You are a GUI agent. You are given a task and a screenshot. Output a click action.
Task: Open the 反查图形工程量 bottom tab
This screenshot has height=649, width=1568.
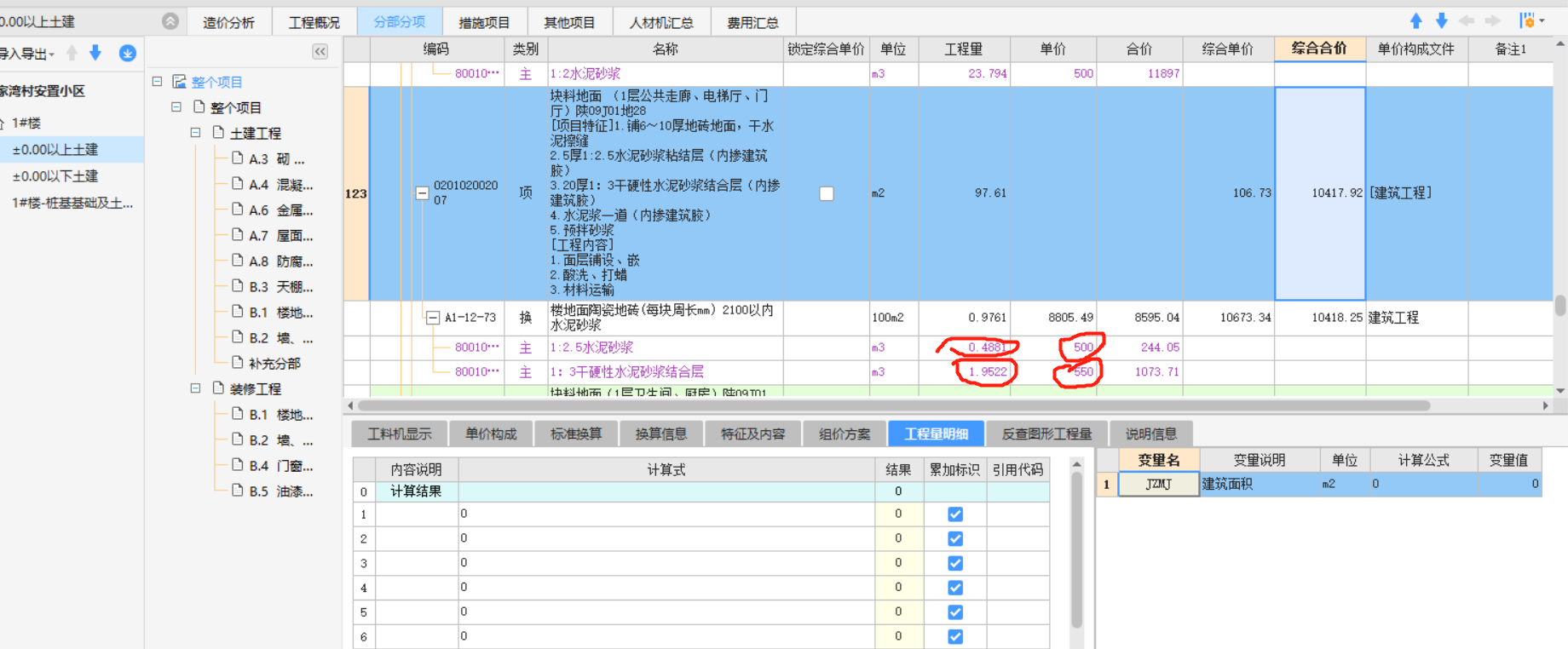(x=1046, y=434)
